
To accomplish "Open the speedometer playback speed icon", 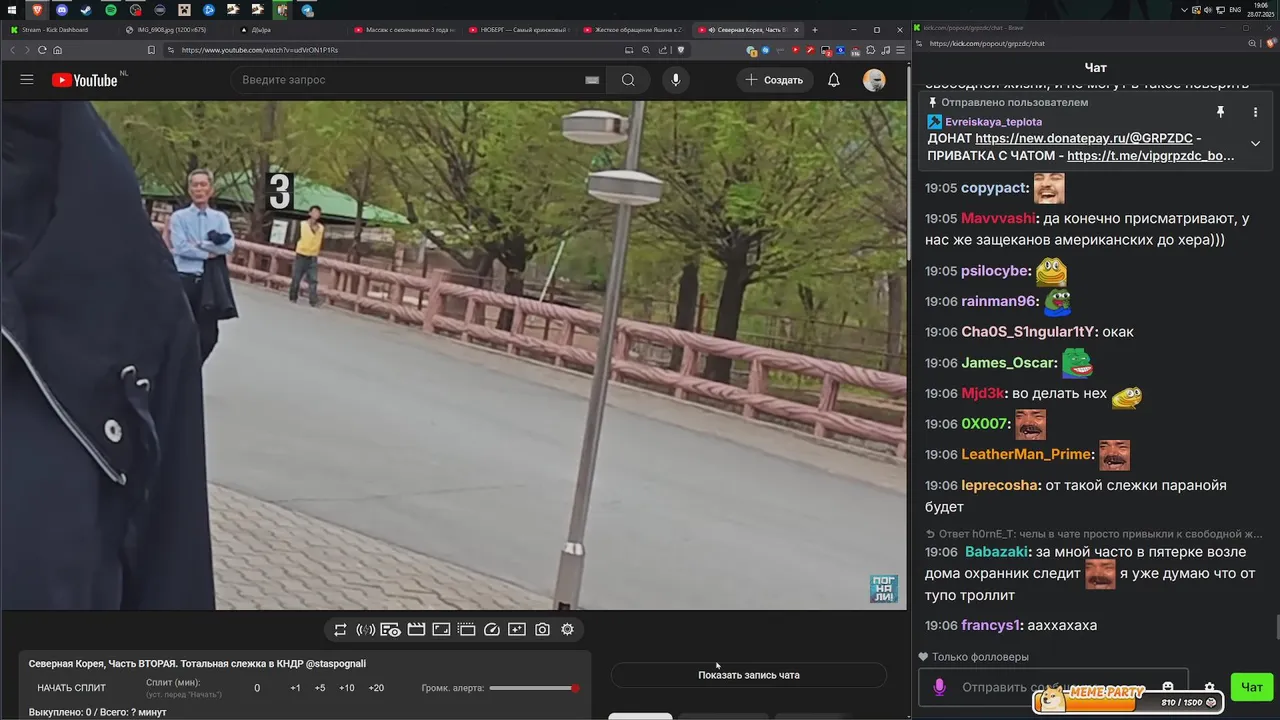I will (x=491, y=629).
